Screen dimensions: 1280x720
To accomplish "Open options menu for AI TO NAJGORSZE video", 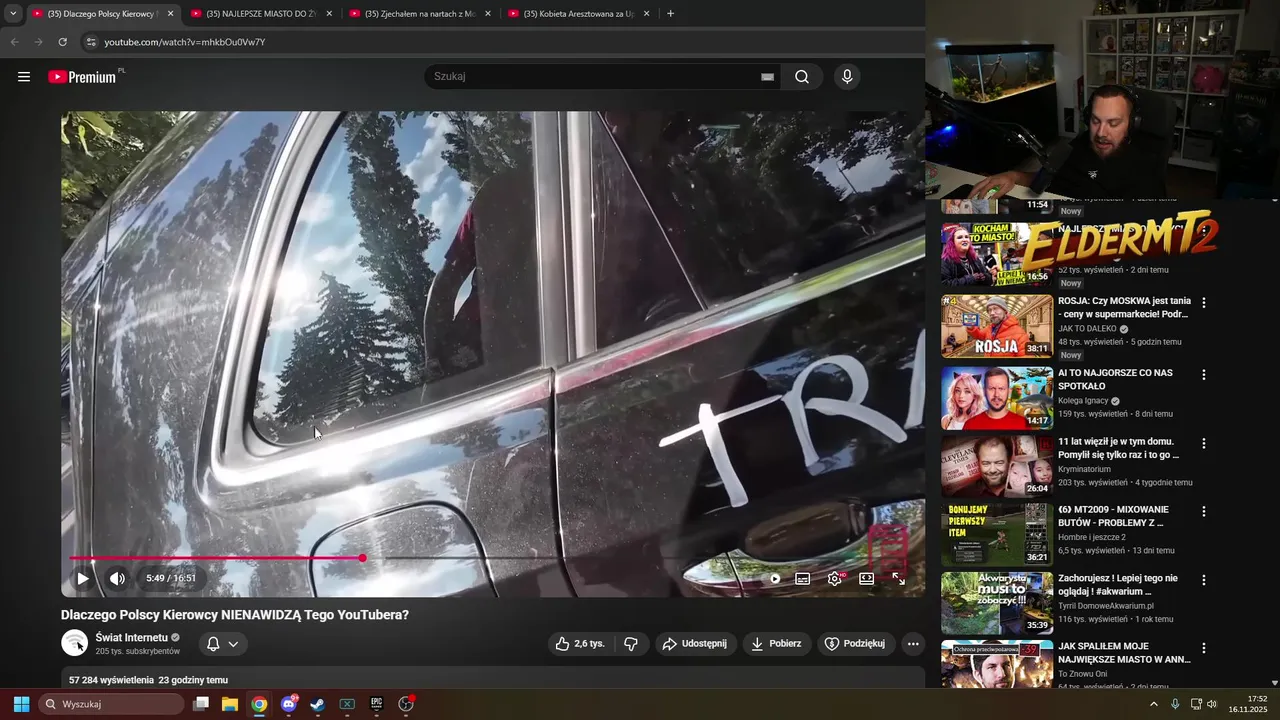I will [x=1204, y=375].
